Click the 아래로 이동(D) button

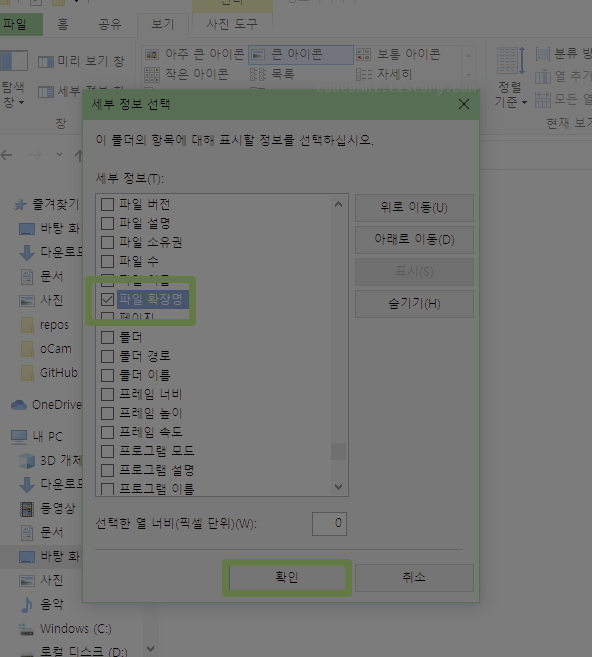414,240
